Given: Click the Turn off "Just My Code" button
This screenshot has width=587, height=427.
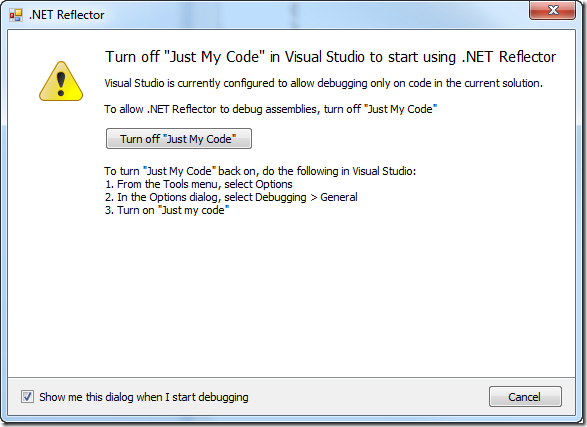Looking at the screenshot, I should tap(179, 139).
